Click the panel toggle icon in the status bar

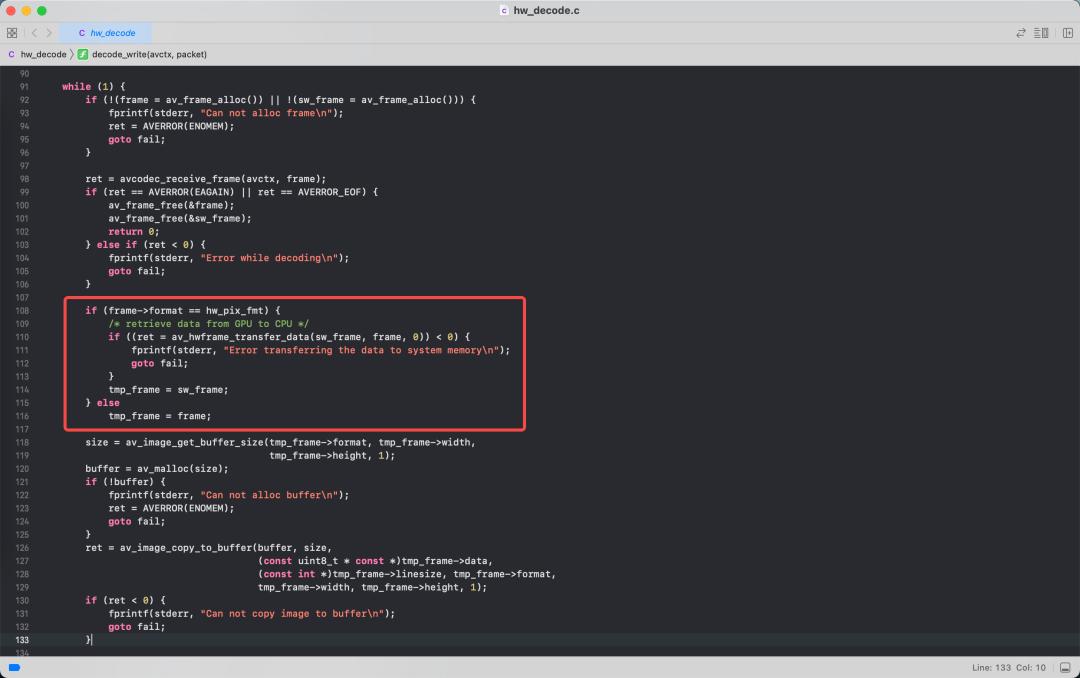tap(1065, 666)
